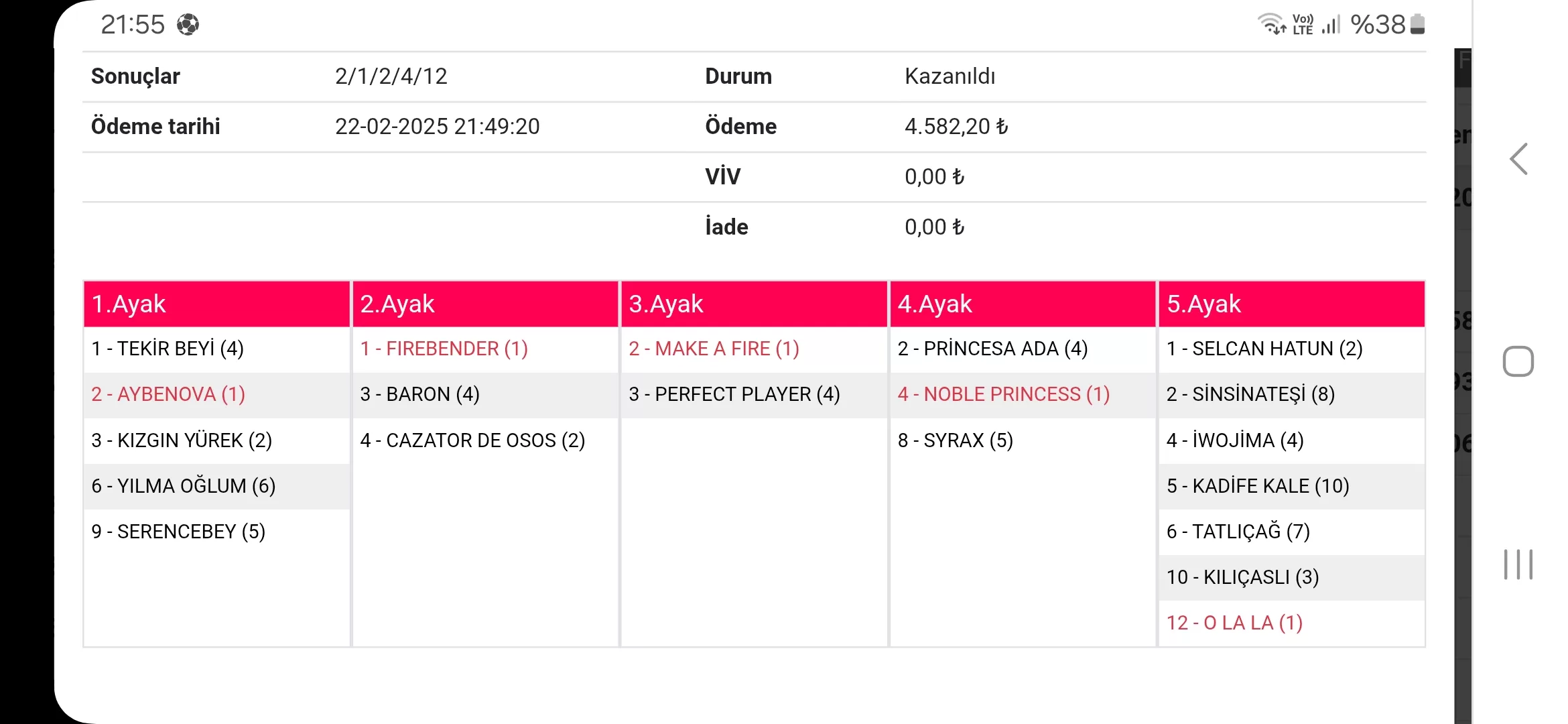Tap the MAKE A FIRE entry

click(x=714, y=349)
